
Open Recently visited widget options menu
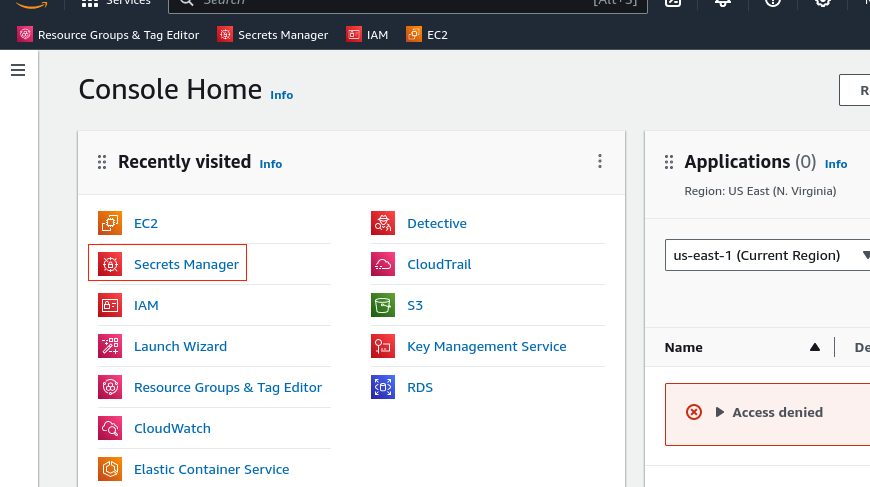(x=600, y=161)
